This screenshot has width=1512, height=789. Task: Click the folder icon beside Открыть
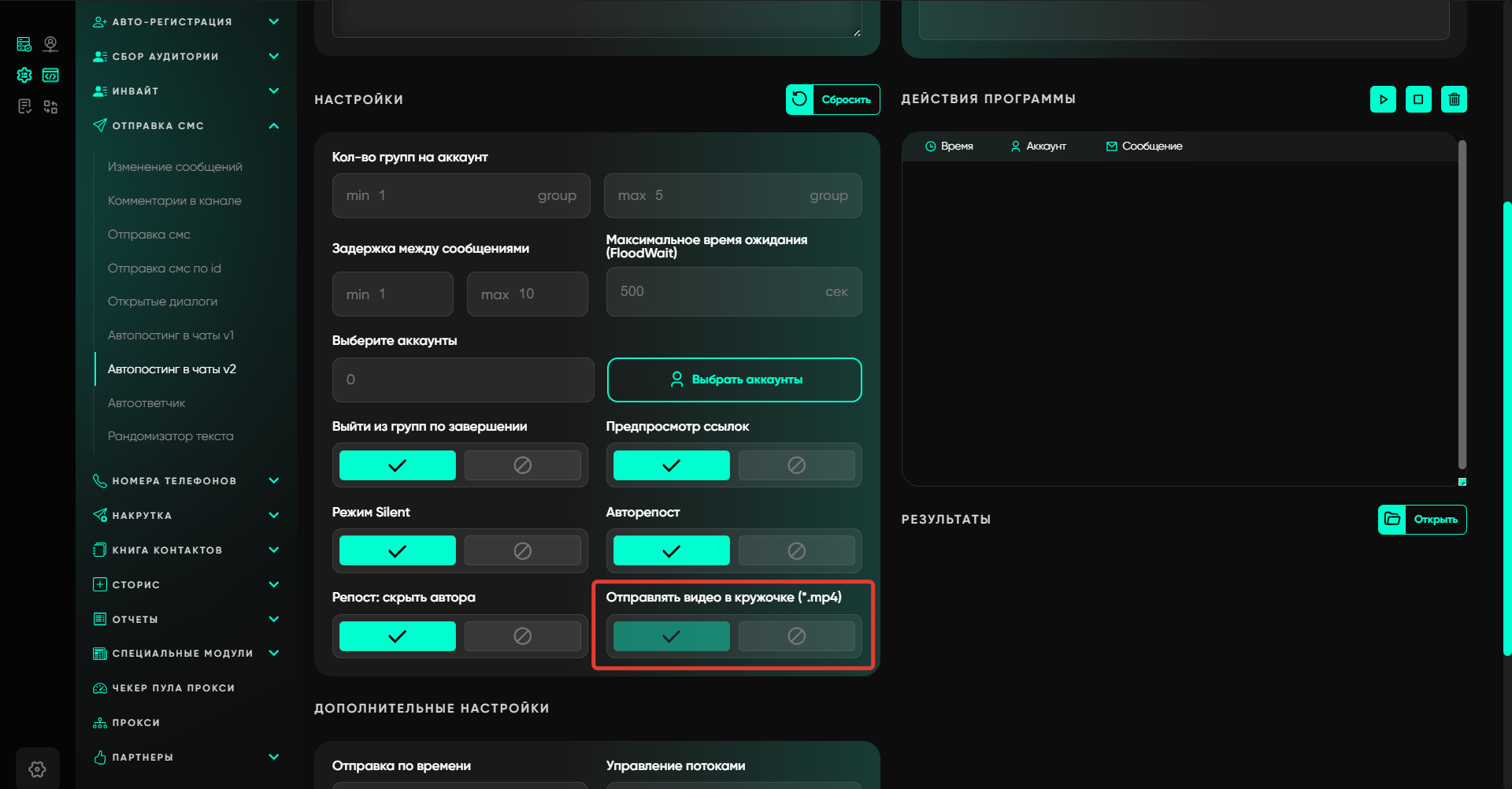[1392, 519]
